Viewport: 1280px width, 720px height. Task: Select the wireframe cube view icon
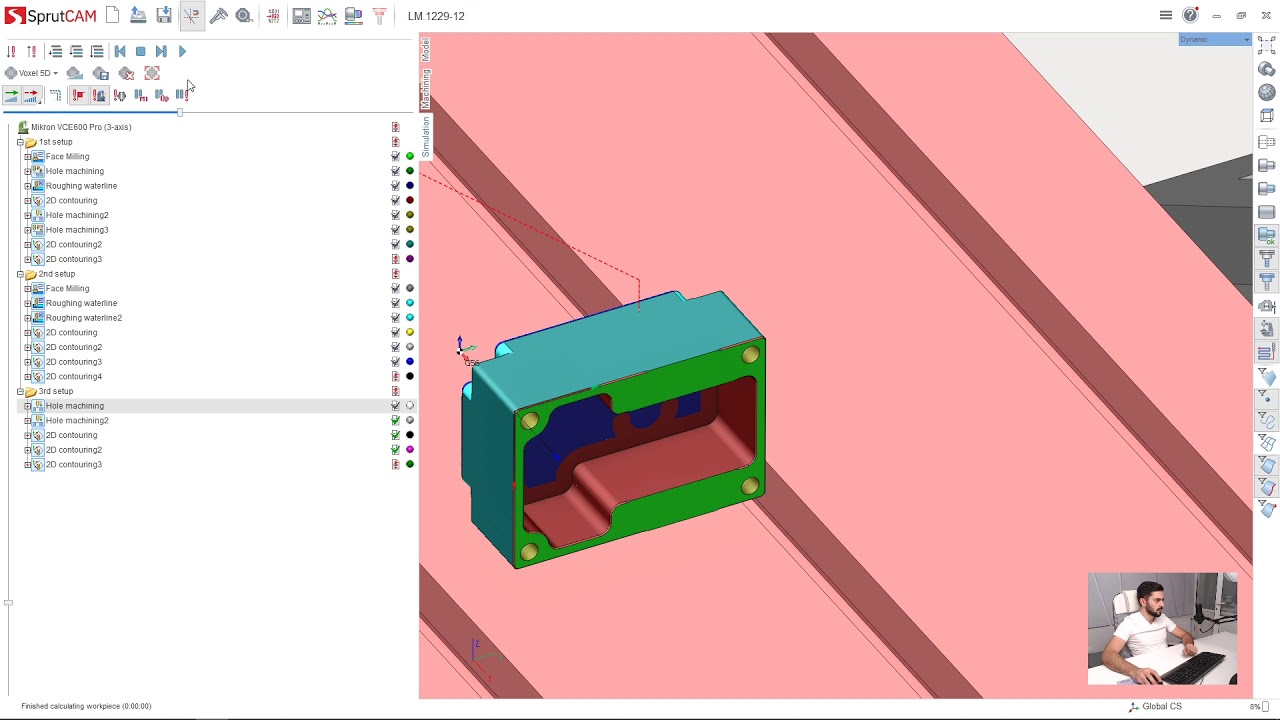coord(1267,115)
